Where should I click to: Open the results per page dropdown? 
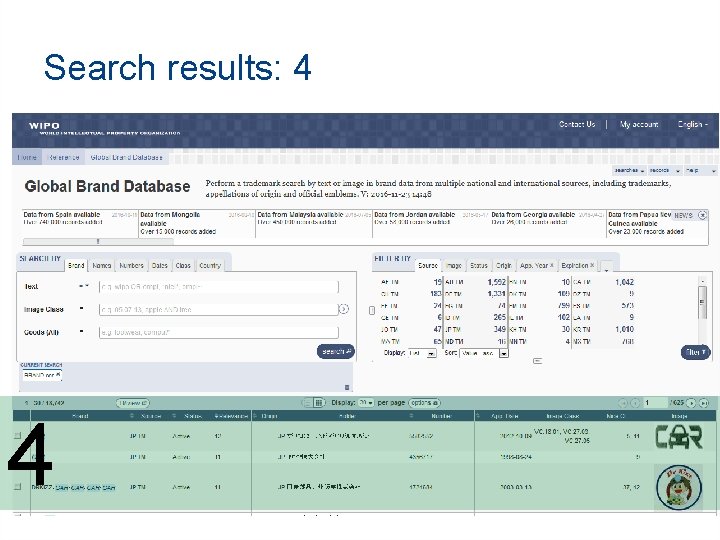tap(366, 403)
